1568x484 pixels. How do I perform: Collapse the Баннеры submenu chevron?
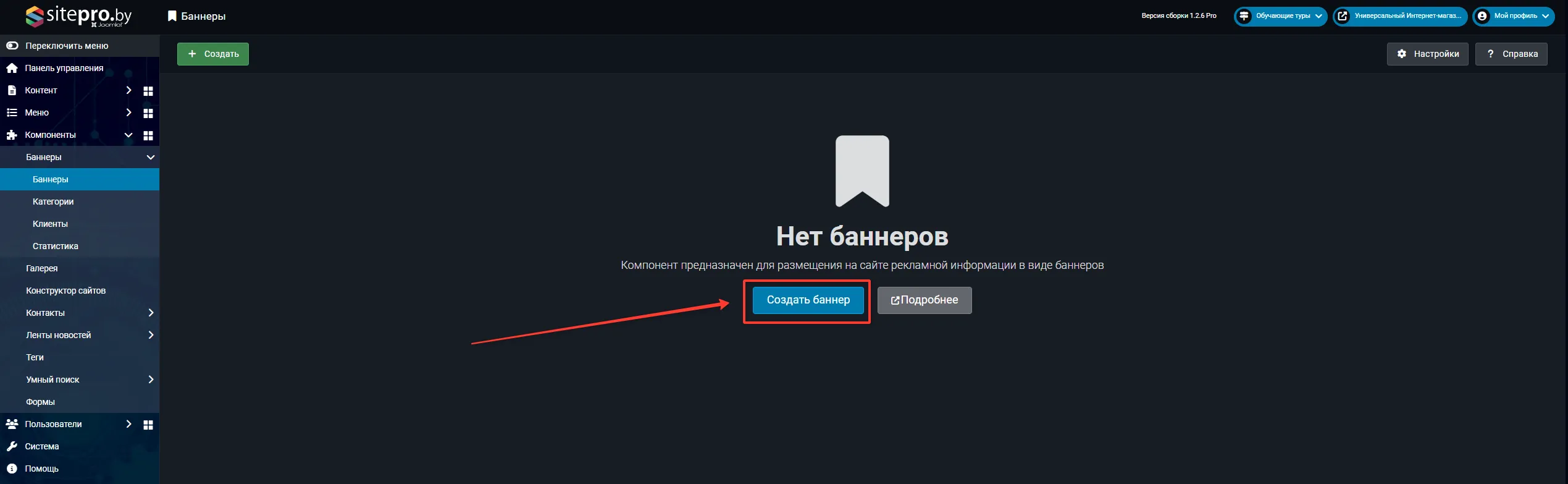point(150,157)
